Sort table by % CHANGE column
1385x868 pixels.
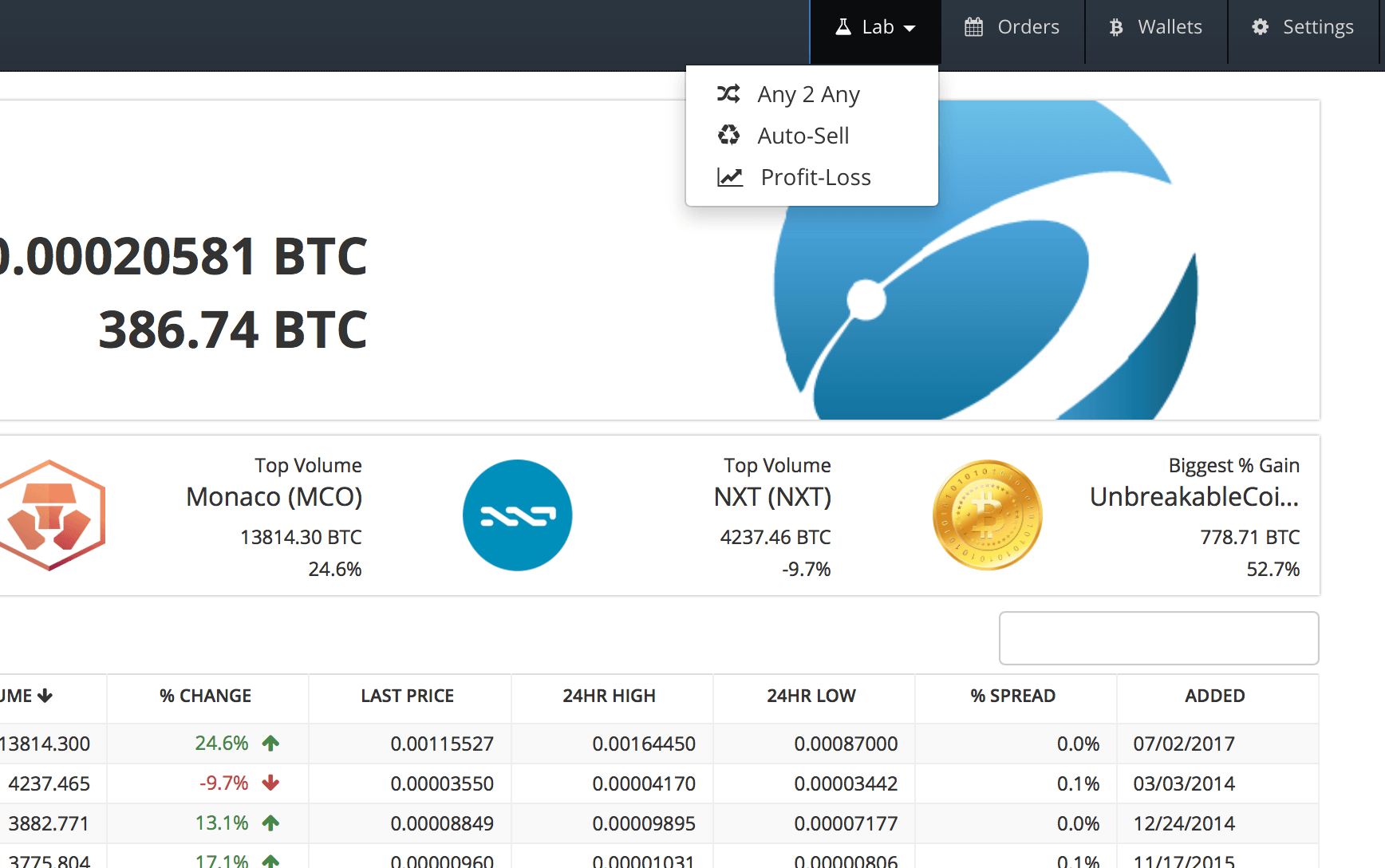coord(206,696)
